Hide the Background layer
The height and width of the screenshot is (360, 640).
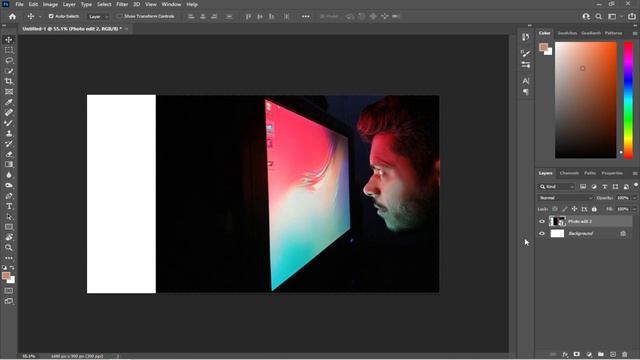coord(542,233)
